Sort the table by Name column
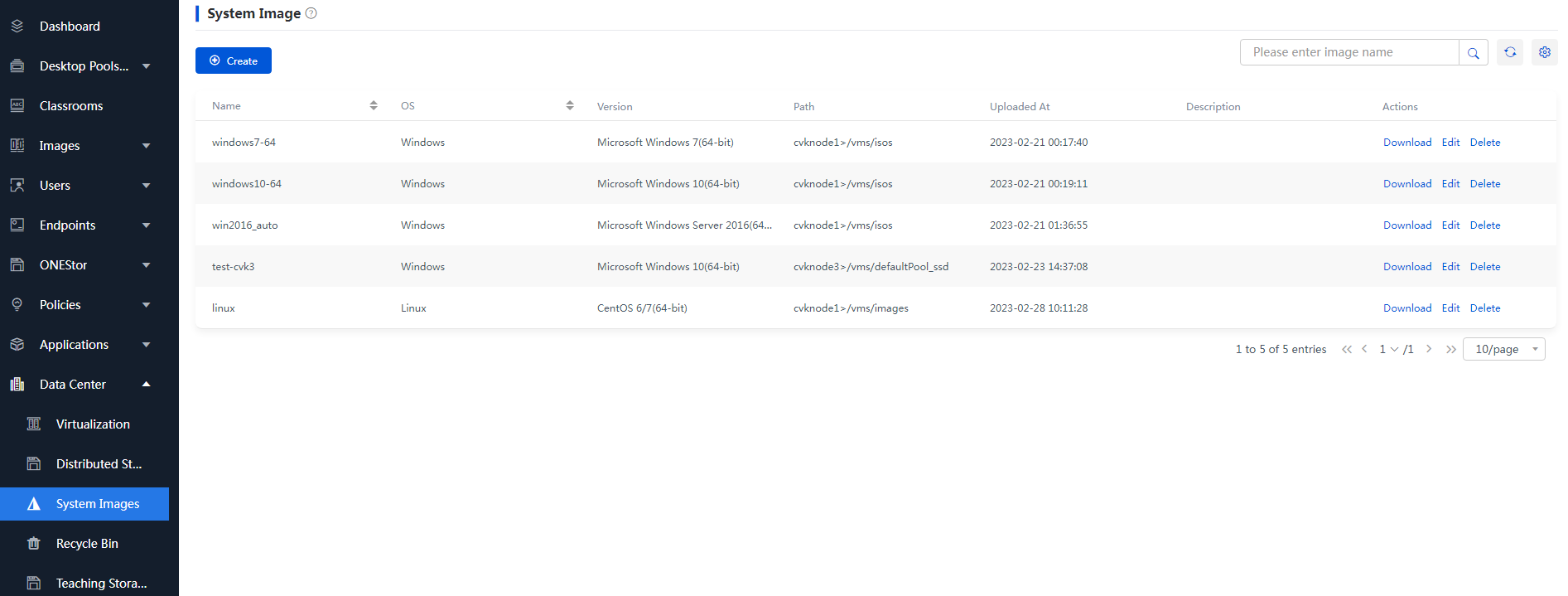The height and width of the screenshot is (596, 1568). coord(374,105)
